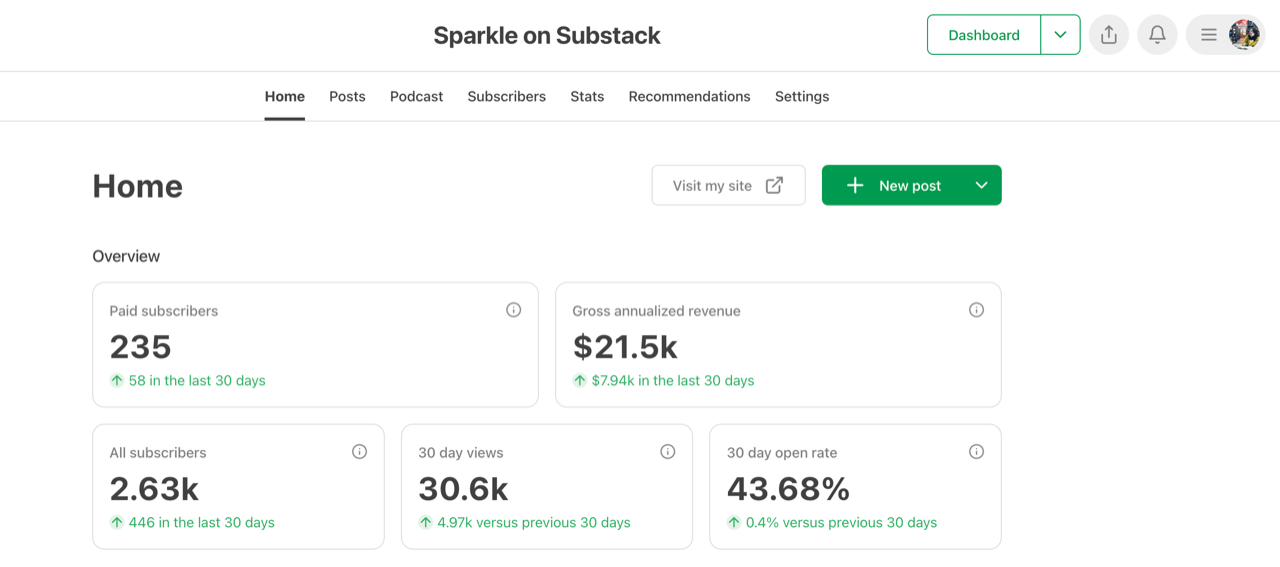Switch to the Posts tab

(x=347, y=97)
